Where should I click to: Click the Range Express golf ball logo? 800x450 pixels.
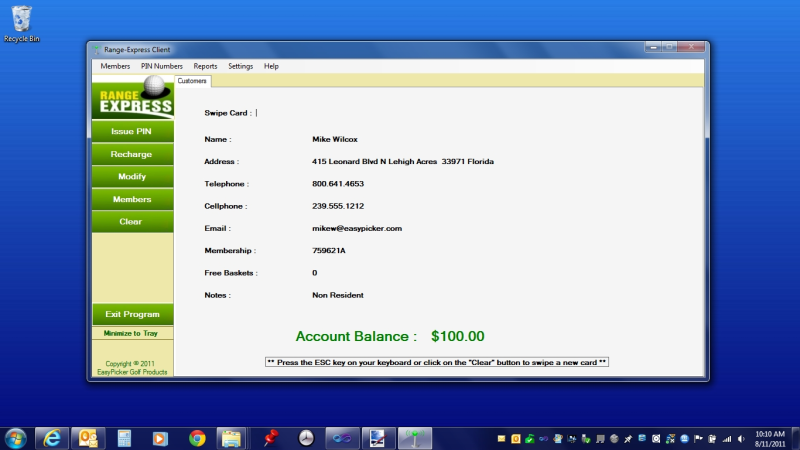coord(132,100)
